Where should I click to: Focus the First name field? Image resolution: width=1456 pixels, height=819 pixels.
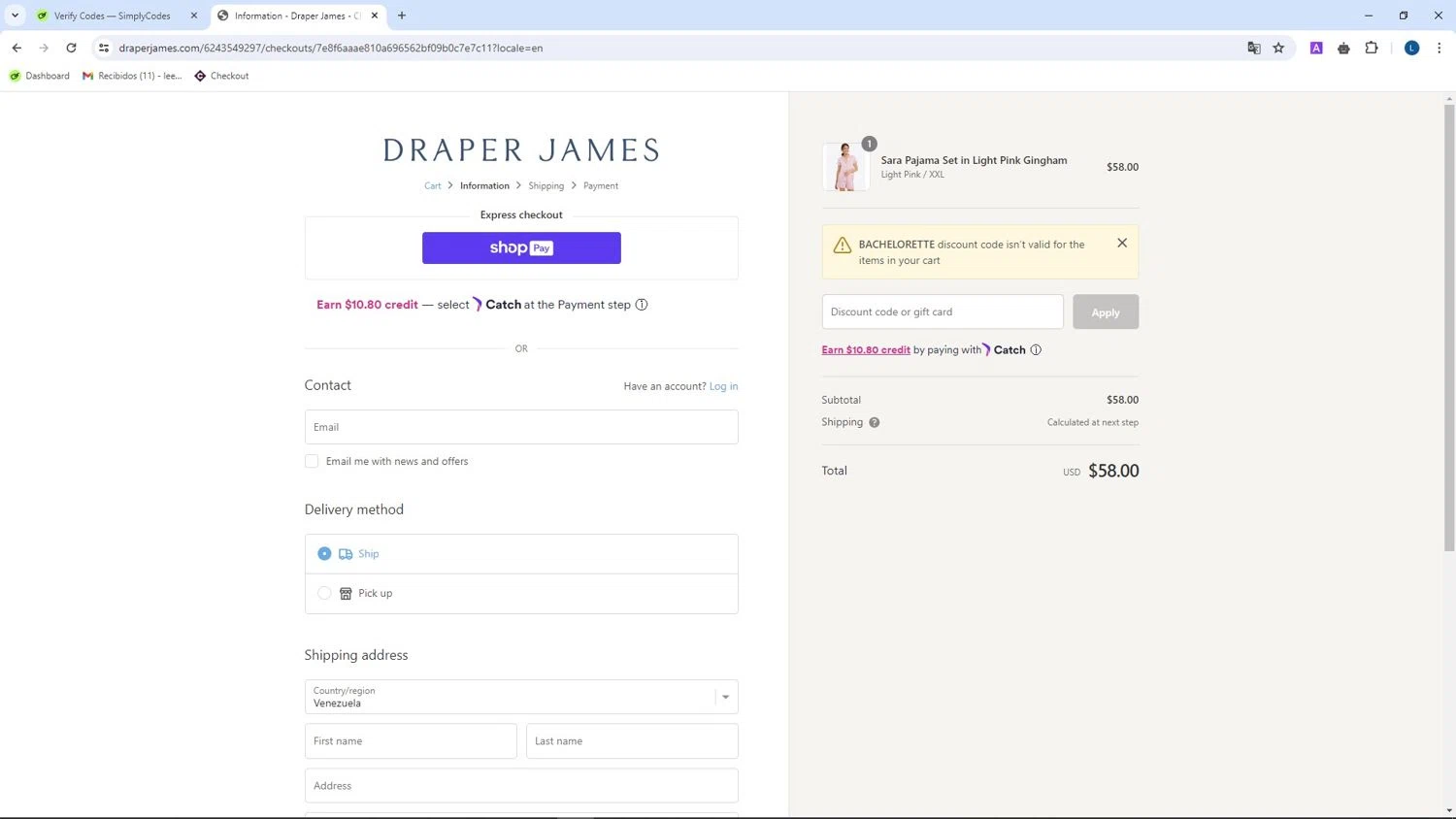[411, 741]
